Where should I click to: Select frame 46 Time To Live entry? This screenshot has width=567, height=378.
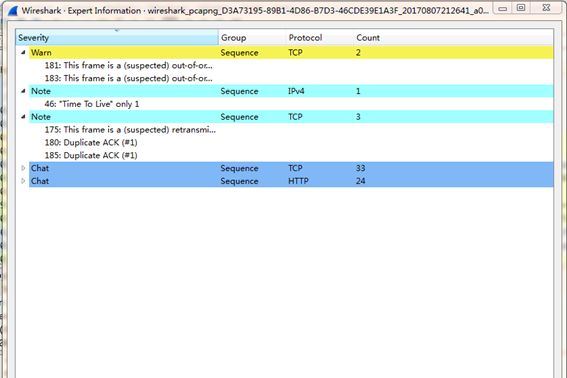point(92,104)
